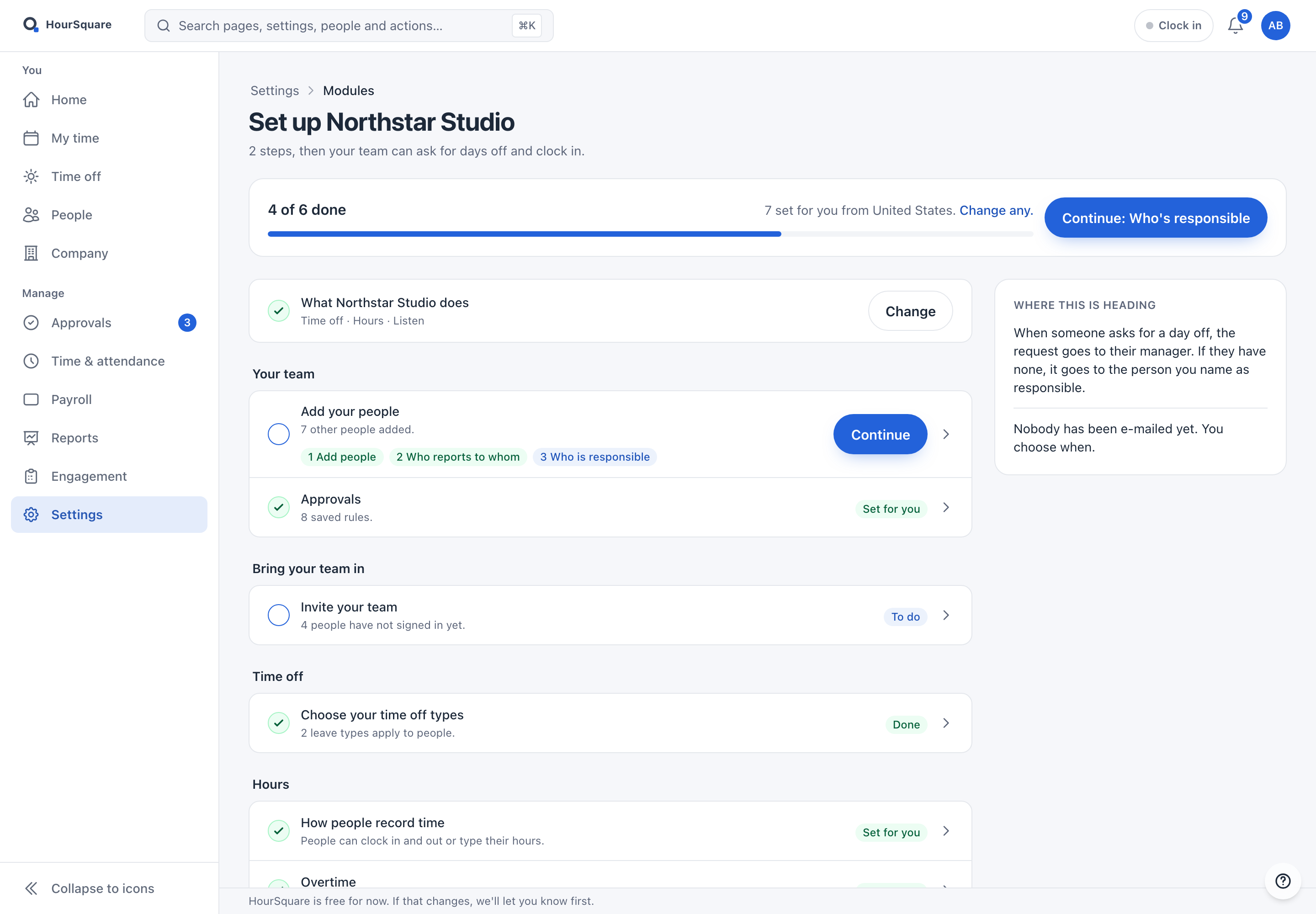
Task: Expand Choose your time off types chevron
Action: [x=946, y=723]
